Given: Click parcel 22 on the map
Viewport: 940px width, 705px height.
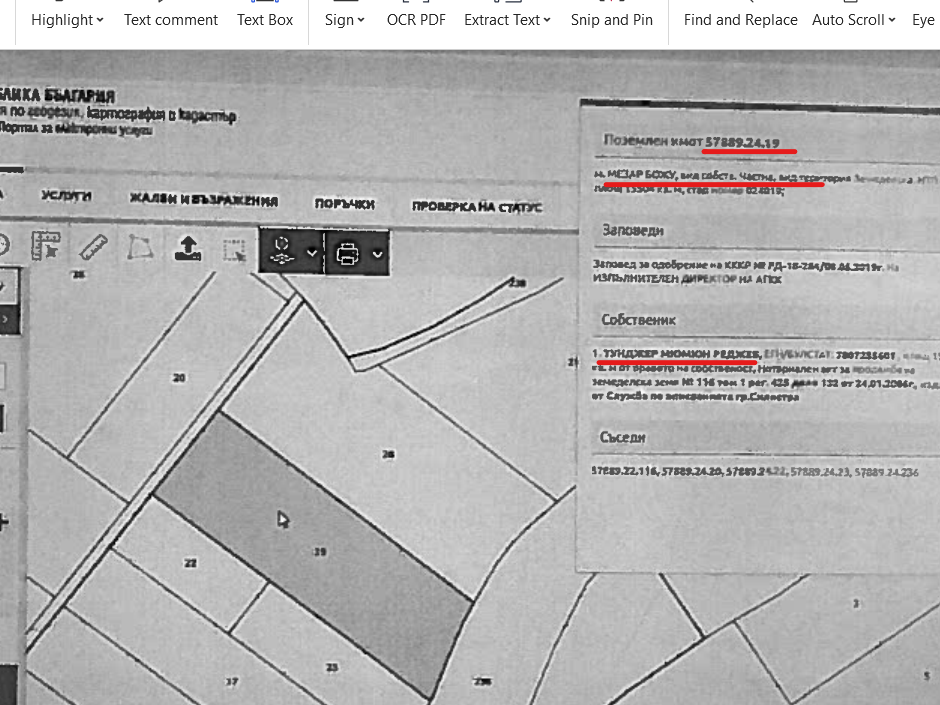Looking at the screenshot, I should click(x=191, y=563).
